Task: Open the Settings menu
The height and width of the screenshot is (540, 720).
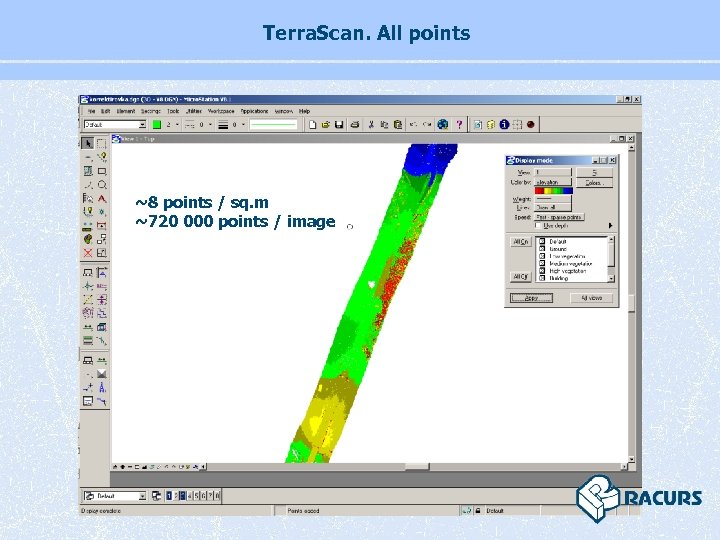Action: (x=151, y=111)
